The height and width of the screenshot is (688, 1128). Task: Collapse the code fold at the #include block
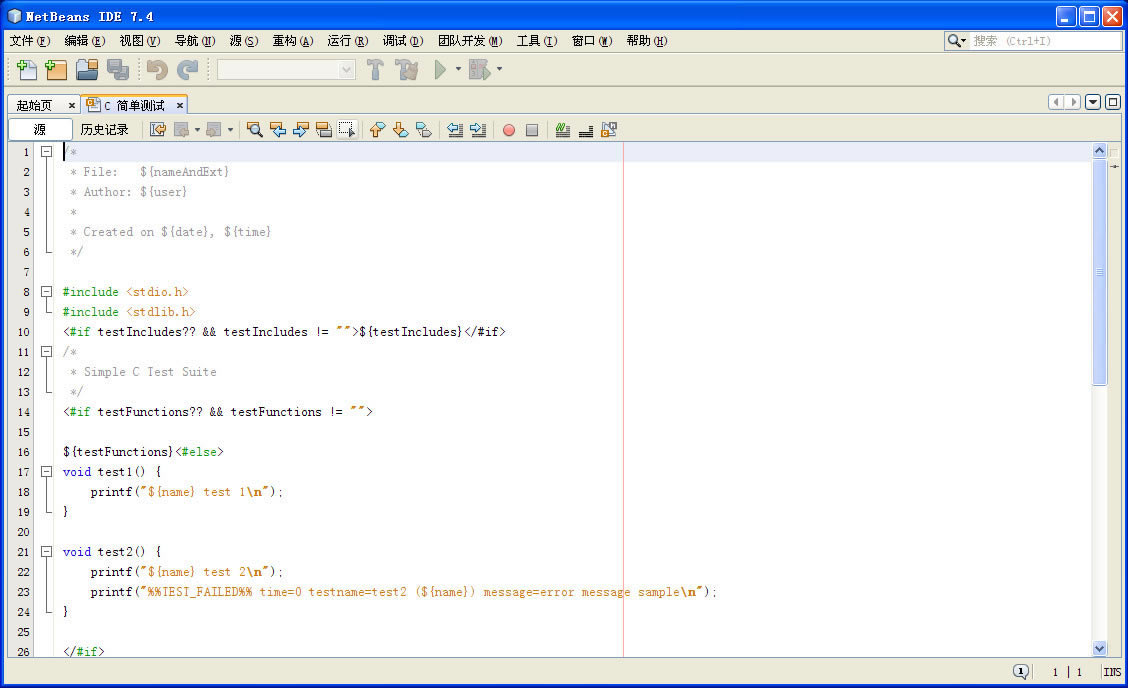pos(47,291)
